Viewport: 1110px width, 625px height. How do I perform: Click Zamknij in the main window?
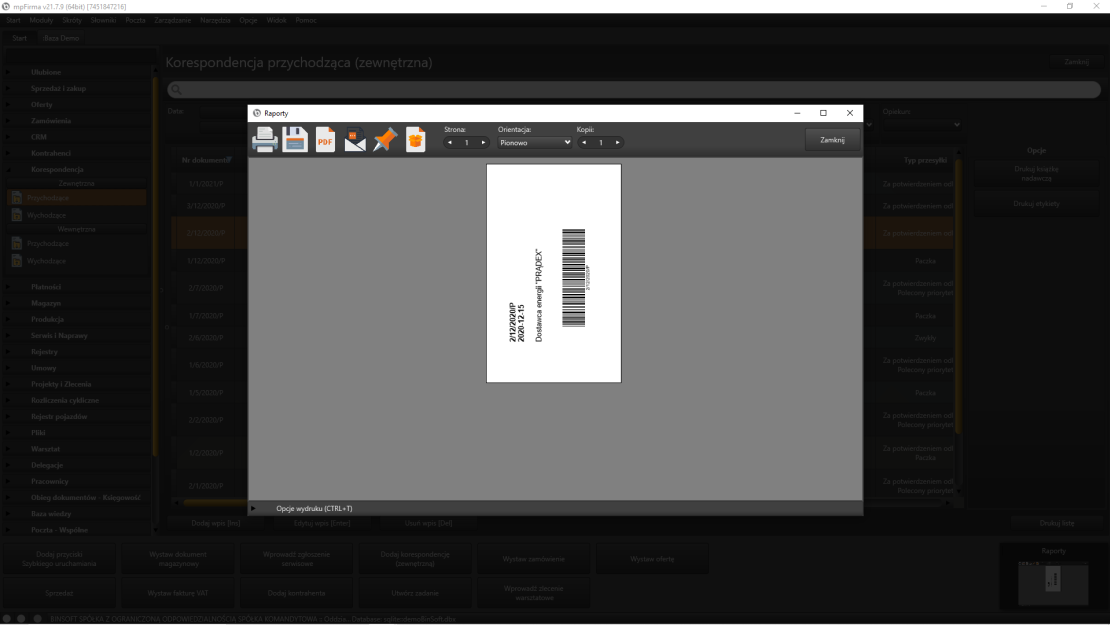pos(1076,62)
